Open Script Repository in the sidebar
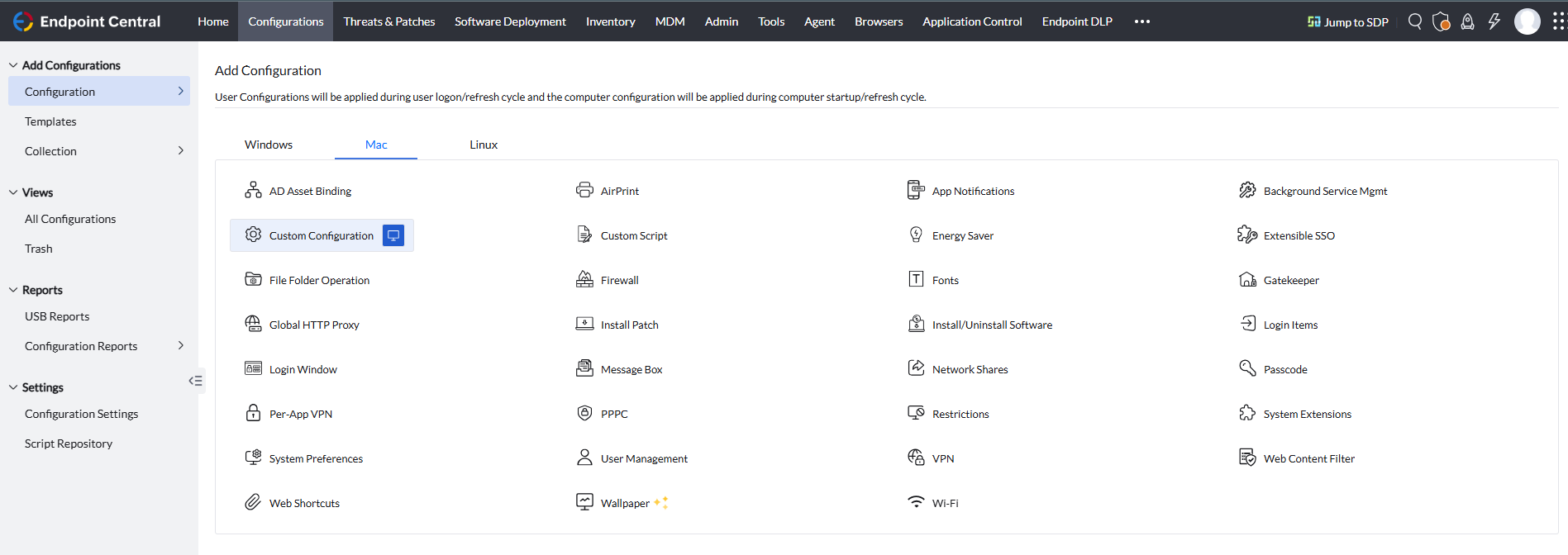This screenshot has height=555, width=1568. [x=69, y=444]
